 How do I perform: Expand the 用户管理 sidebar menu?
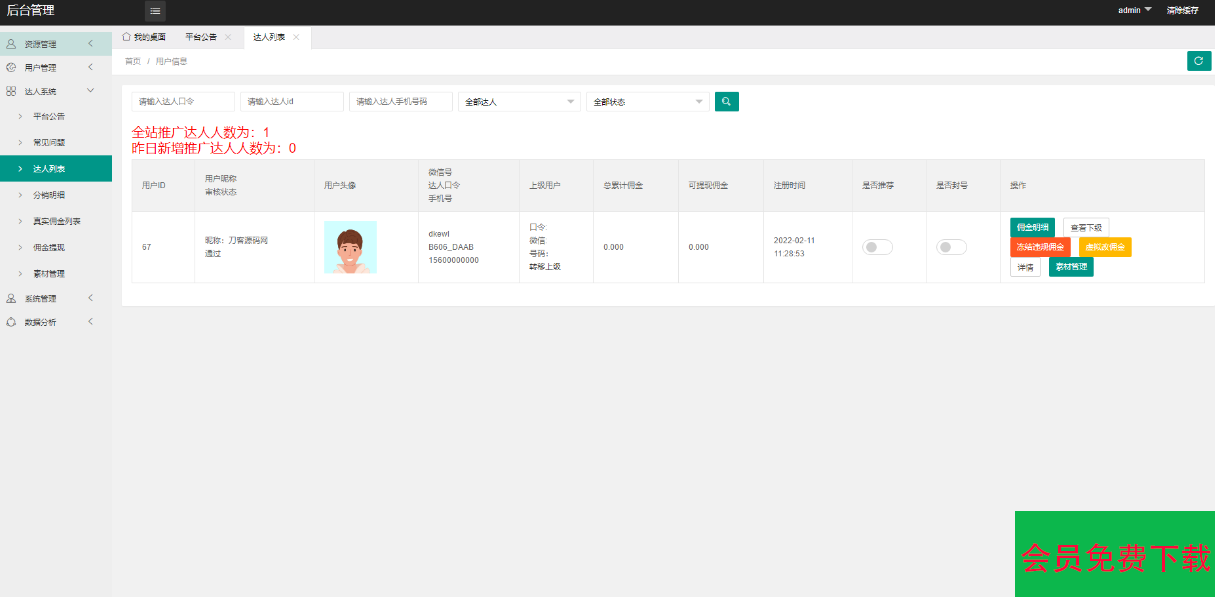pos(50,68)
